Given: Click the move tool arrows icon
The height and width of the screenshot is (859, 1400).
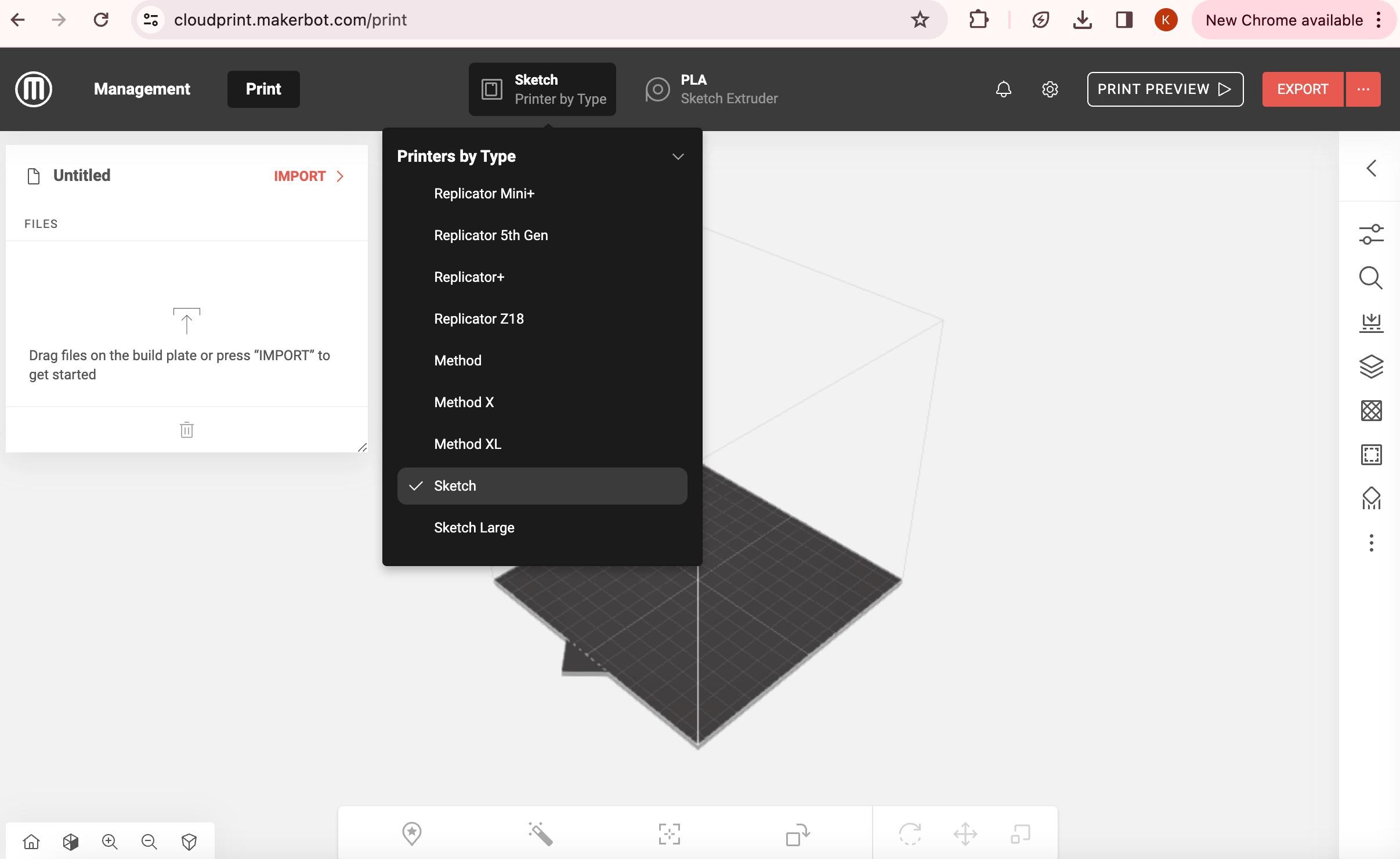Looking at the screenshot, I should 965,834.
